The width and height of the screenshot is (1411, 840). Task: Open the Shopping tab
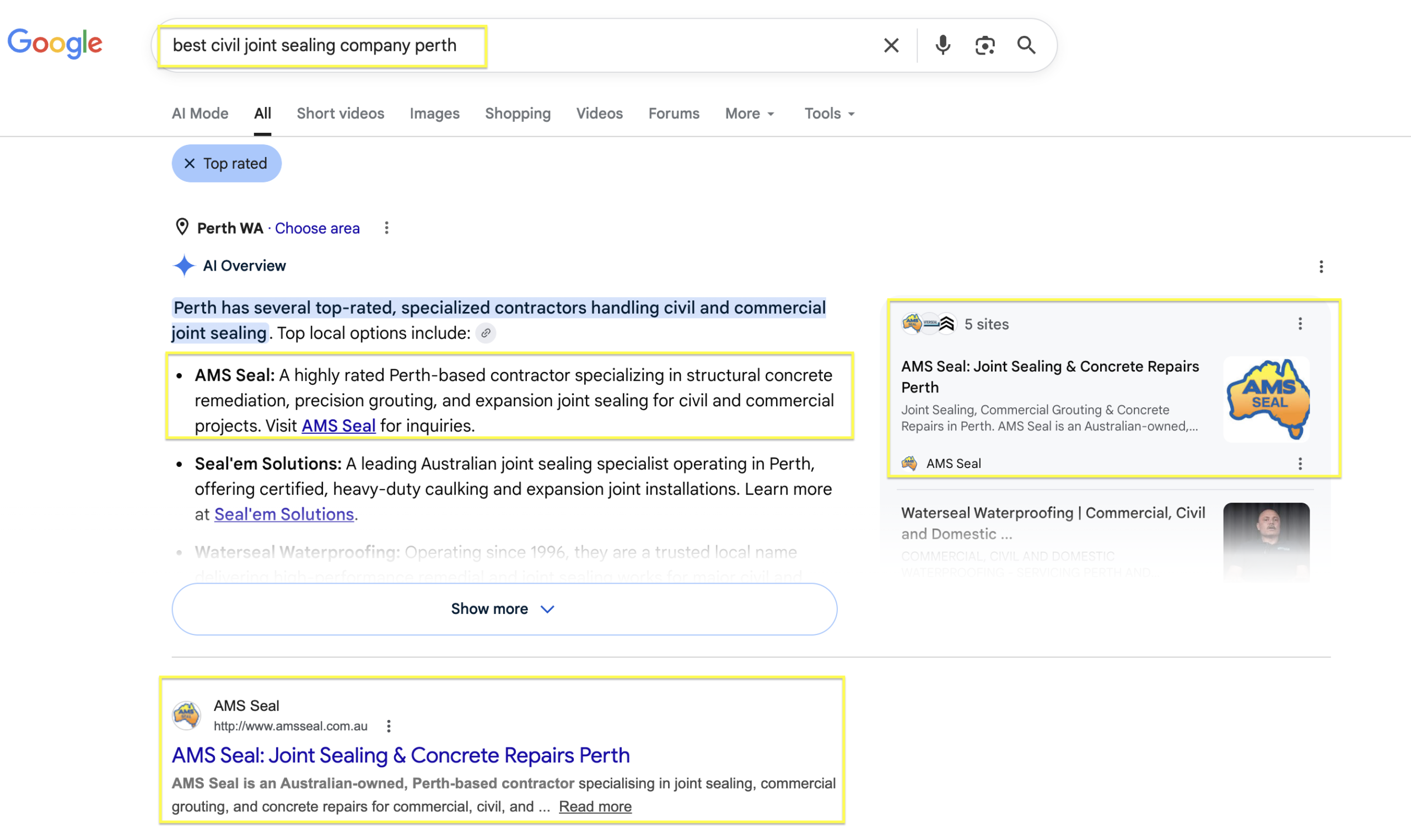(x=518, y=113)
